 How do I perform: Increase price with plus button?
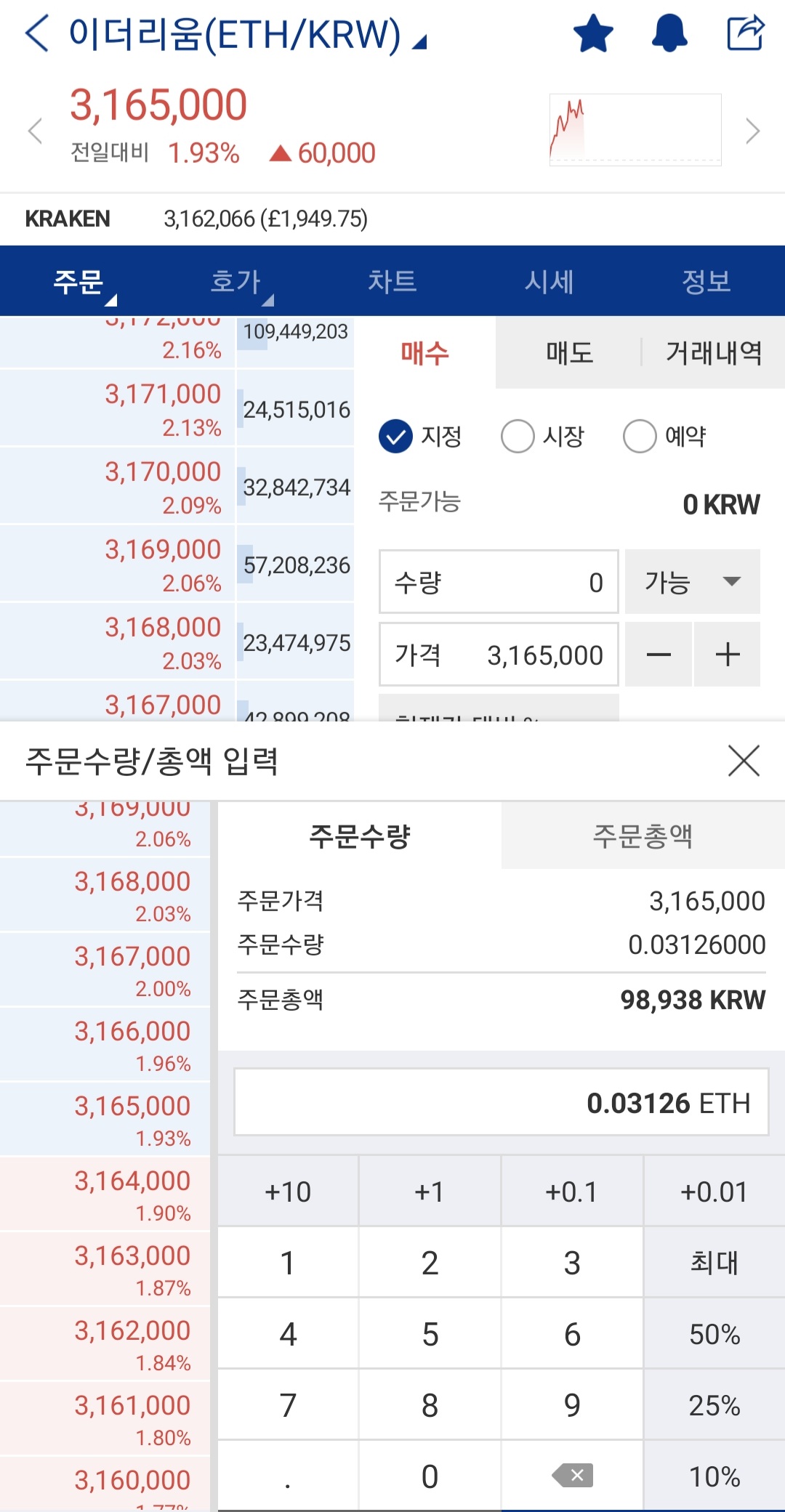click(x=728, y=654)
